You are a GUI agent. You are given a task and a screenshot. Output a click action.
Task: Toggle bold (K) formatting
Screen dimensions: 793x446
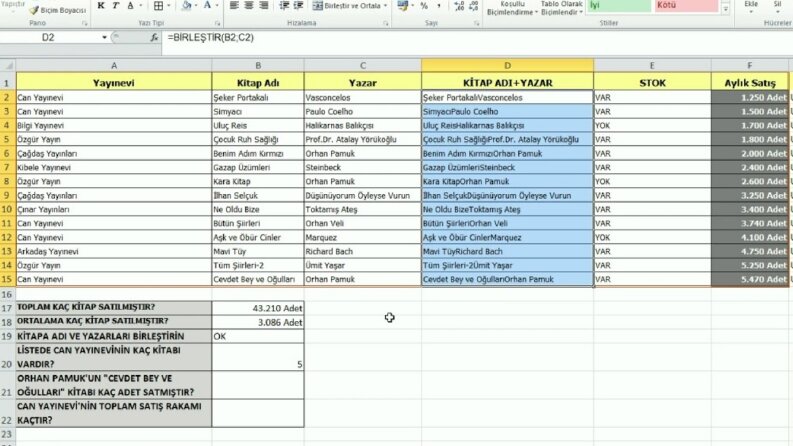[x=101, y=6]
